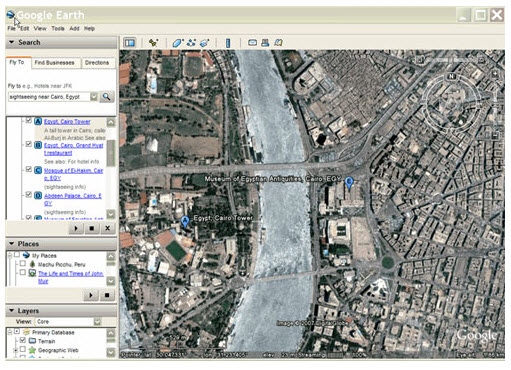This screenshot has height=370, width=511.
Task: Click the blue D marker icon in results
Action: (38, 195)
